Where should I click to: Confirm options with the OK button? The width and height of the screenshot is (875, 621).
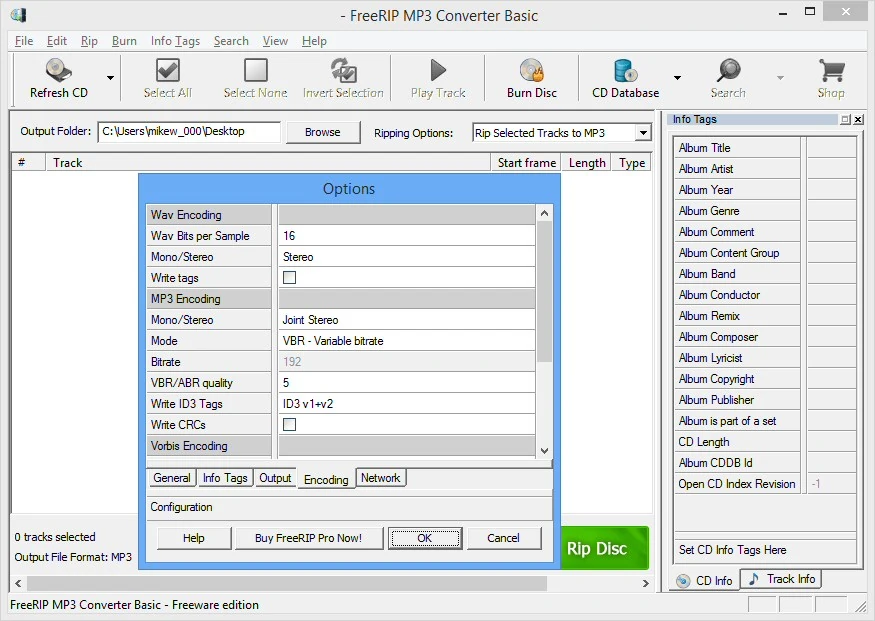[x=425, y=538]
